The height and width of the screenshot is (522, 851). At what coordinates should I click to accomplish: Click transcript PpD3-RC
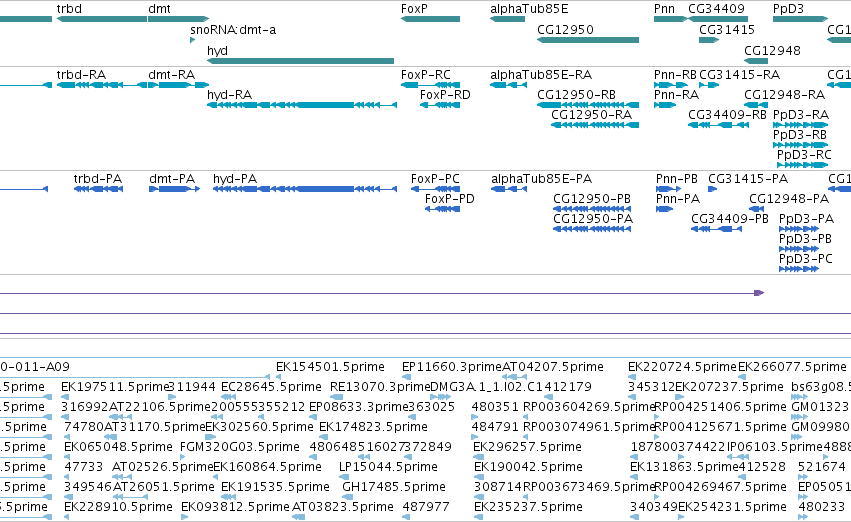[x=803, y=165]
